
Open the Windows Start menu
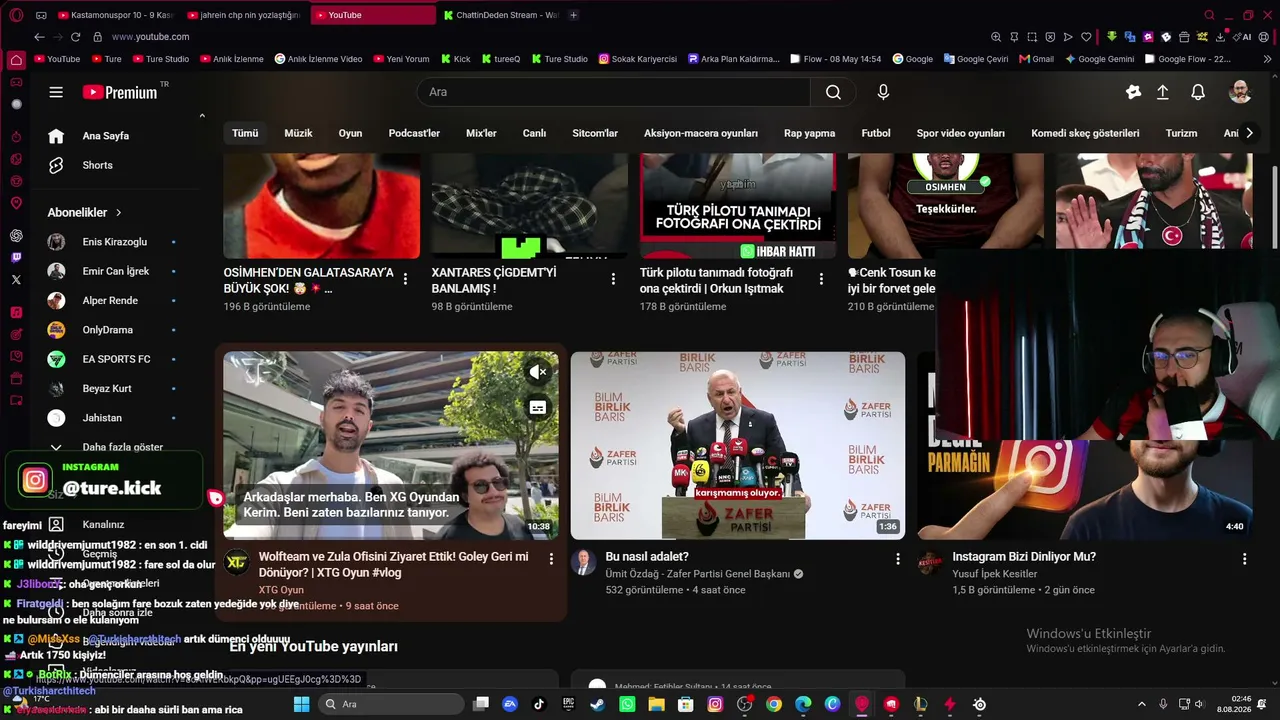tap(301, 704)
